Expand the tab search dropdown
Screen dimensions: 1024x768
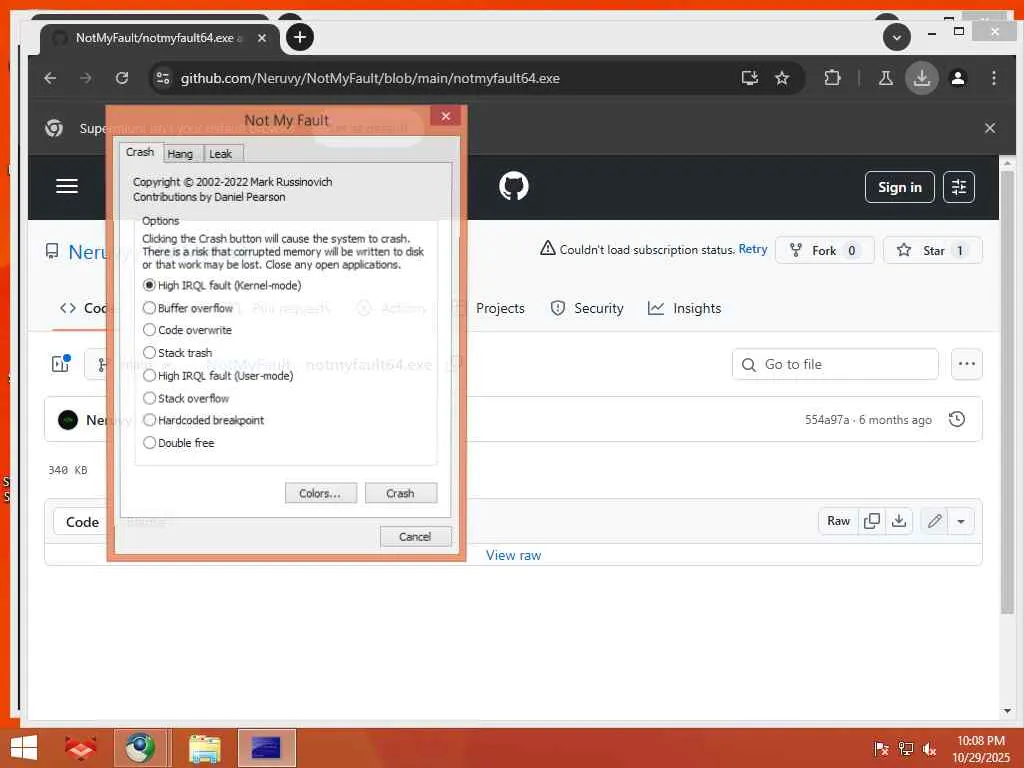tap(897, 37)
